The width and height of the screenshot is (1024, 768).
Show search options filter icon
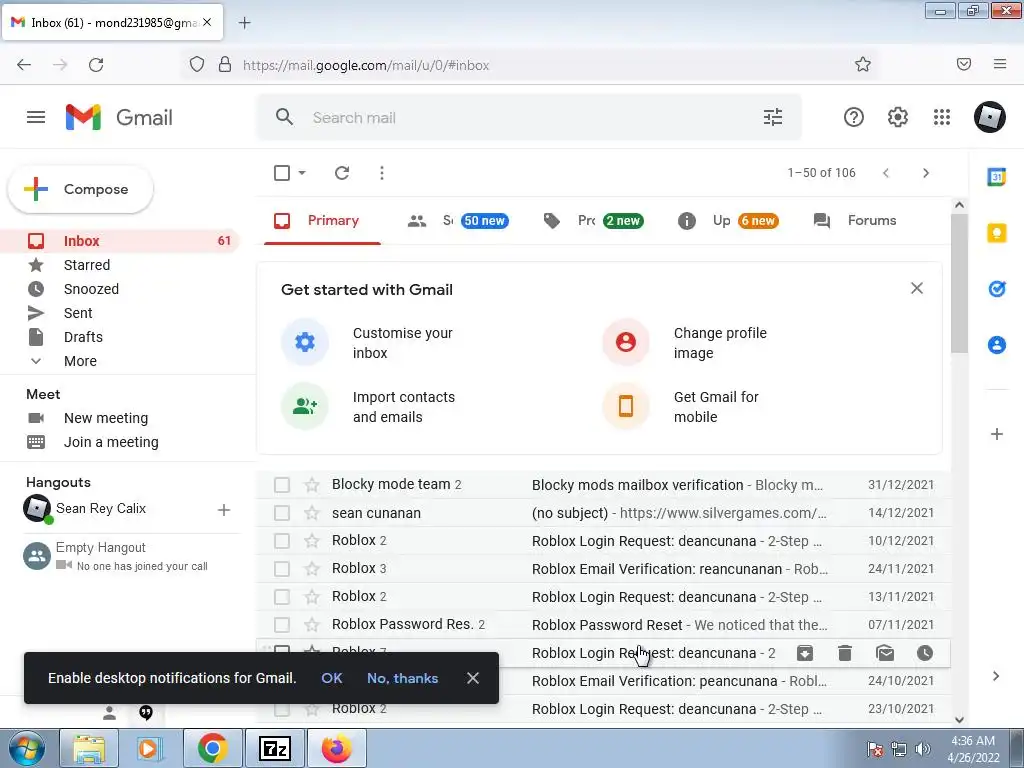773,118
